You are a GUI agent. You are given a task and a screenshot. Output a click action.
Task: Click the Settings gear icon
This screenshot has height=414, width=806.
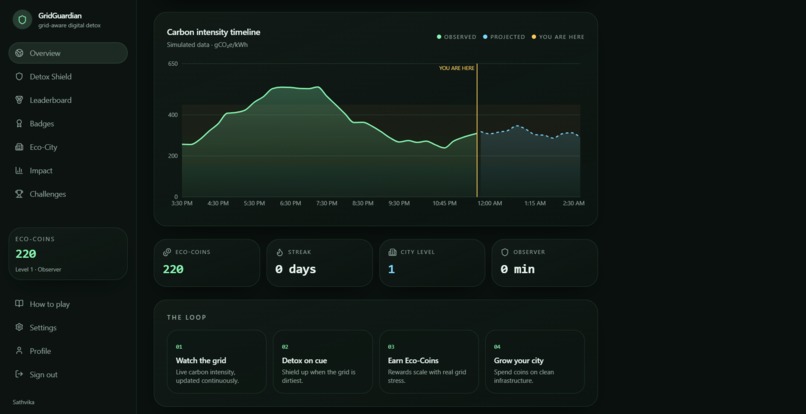19,327
